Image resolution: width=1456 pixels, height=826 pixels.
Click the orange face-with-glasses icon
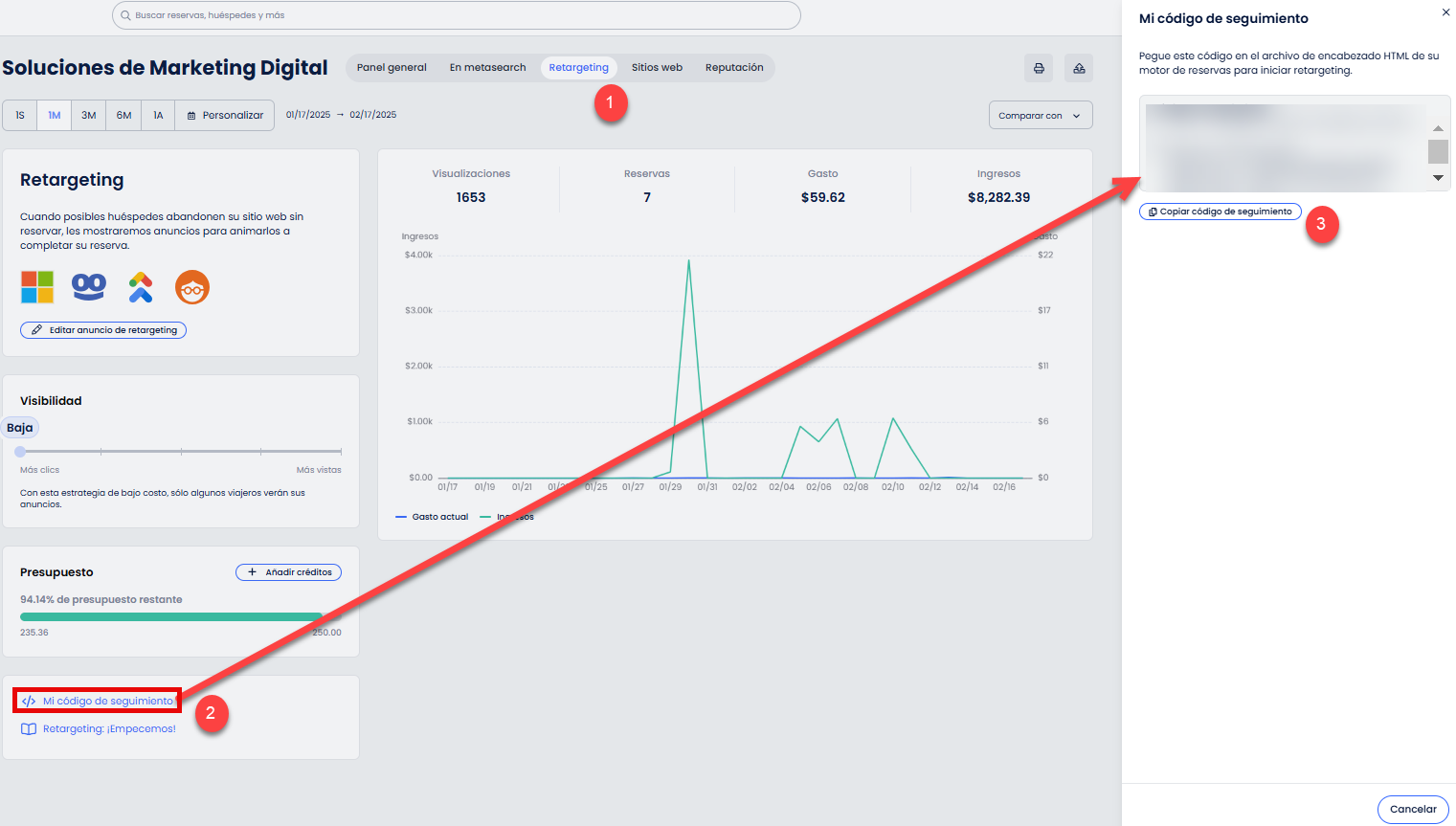point(192,287)
